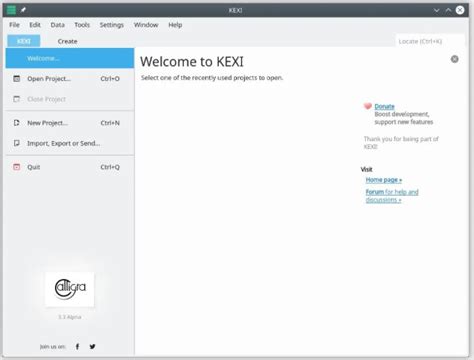Image resolution: width=474 pixels, height=360 pixels.
Task: Minimize the KEXI window with the down chevron
Action: [436, 10]
